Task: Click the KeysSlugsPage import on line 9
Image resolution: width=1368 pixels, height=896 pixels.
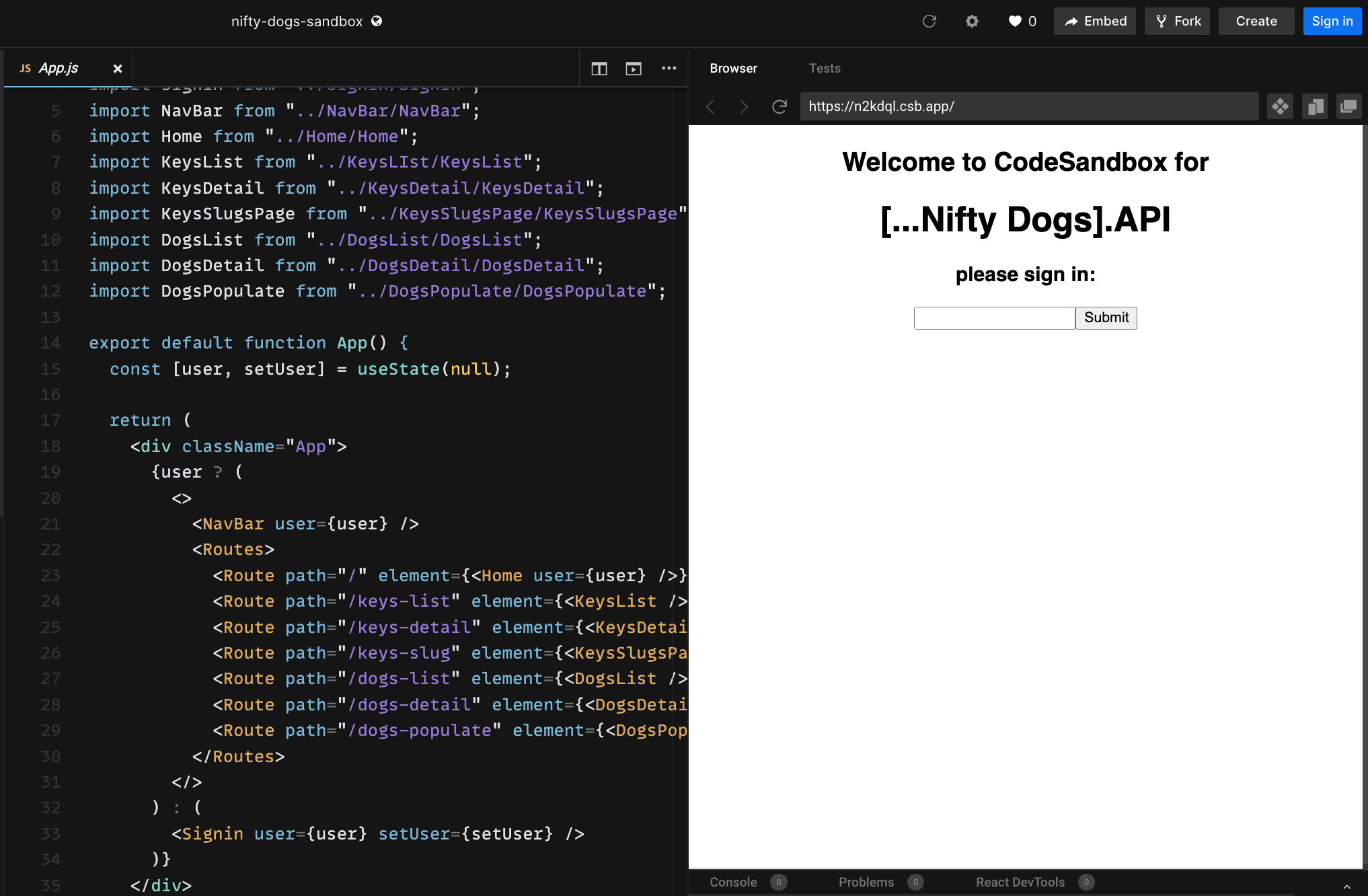Action: pyautogui.click(x=388, y=214)
